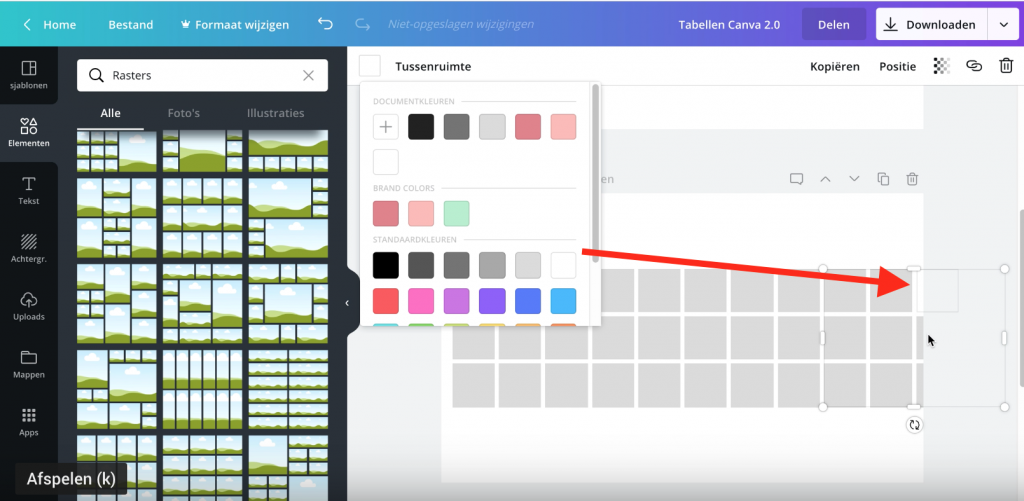This screenshot has height=501, width=1024.
Task: Click the undo arrow icon
Action: [325, 24]
